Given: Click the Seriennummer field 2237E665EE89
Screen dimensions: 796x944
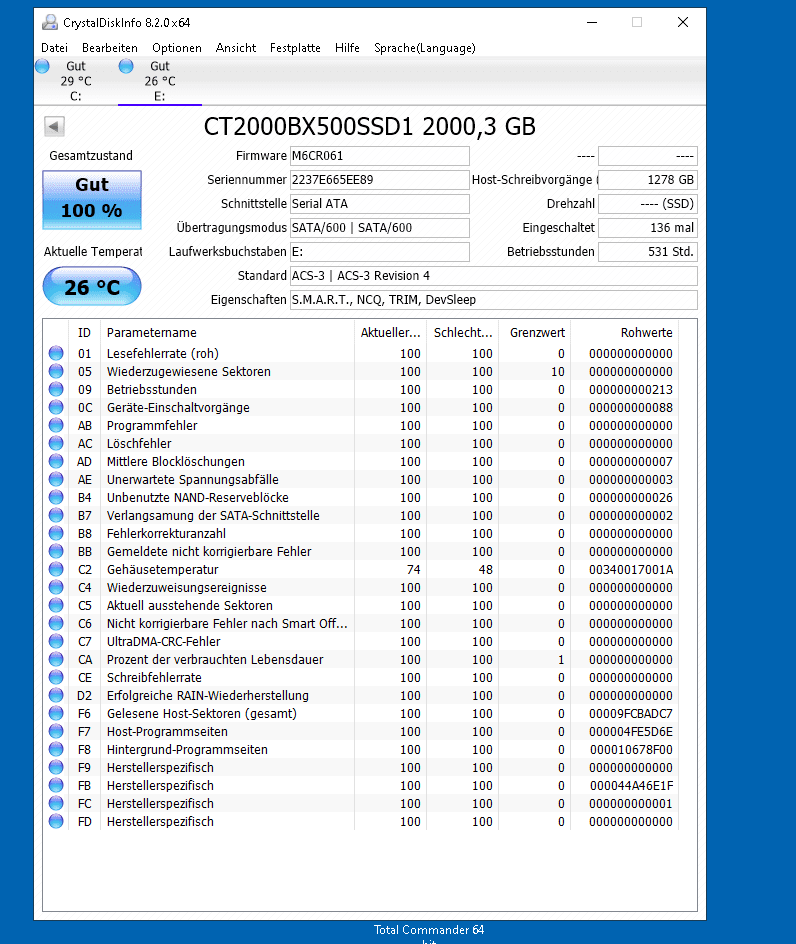Looking at the screenshot, I should pyautogui.click(x=379, y=180).
